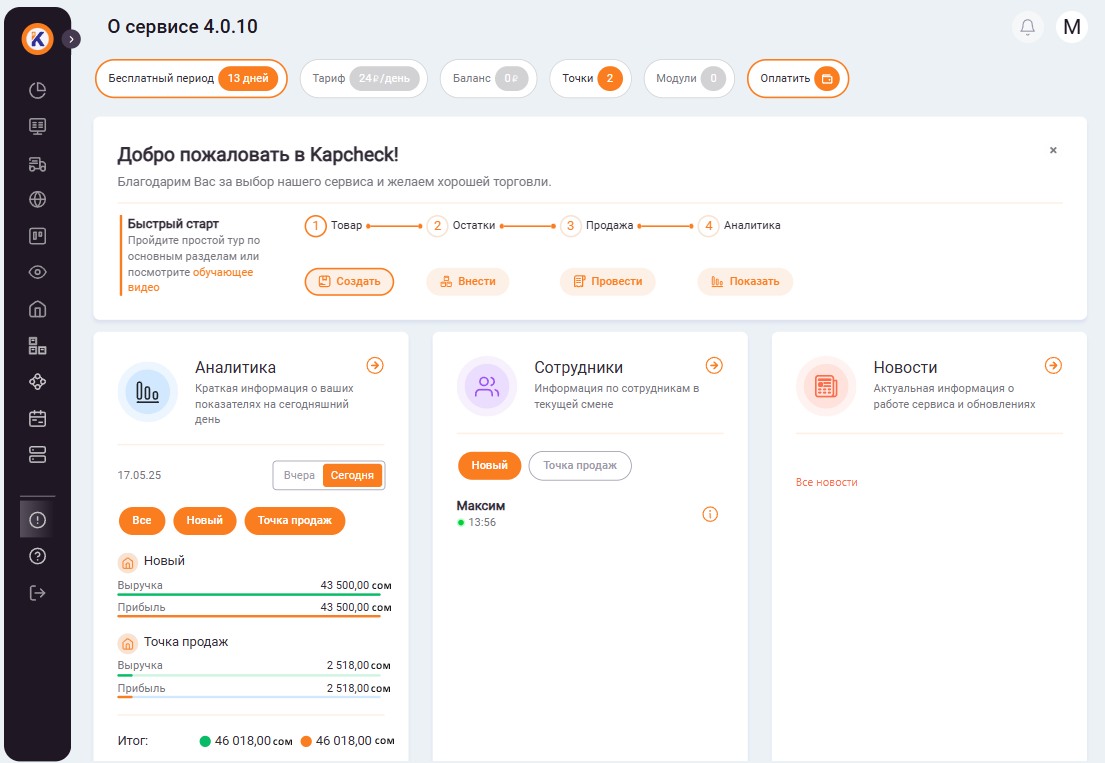1105x763 pixels.
Task: Open Аналитика section via arrow icon
Action: 375,366
